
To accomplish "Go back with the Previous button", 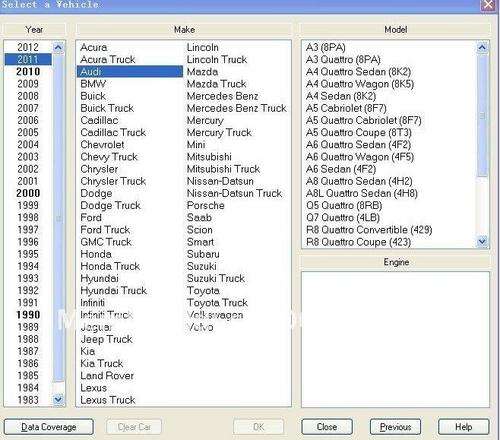I will click(x=395, y=427).
